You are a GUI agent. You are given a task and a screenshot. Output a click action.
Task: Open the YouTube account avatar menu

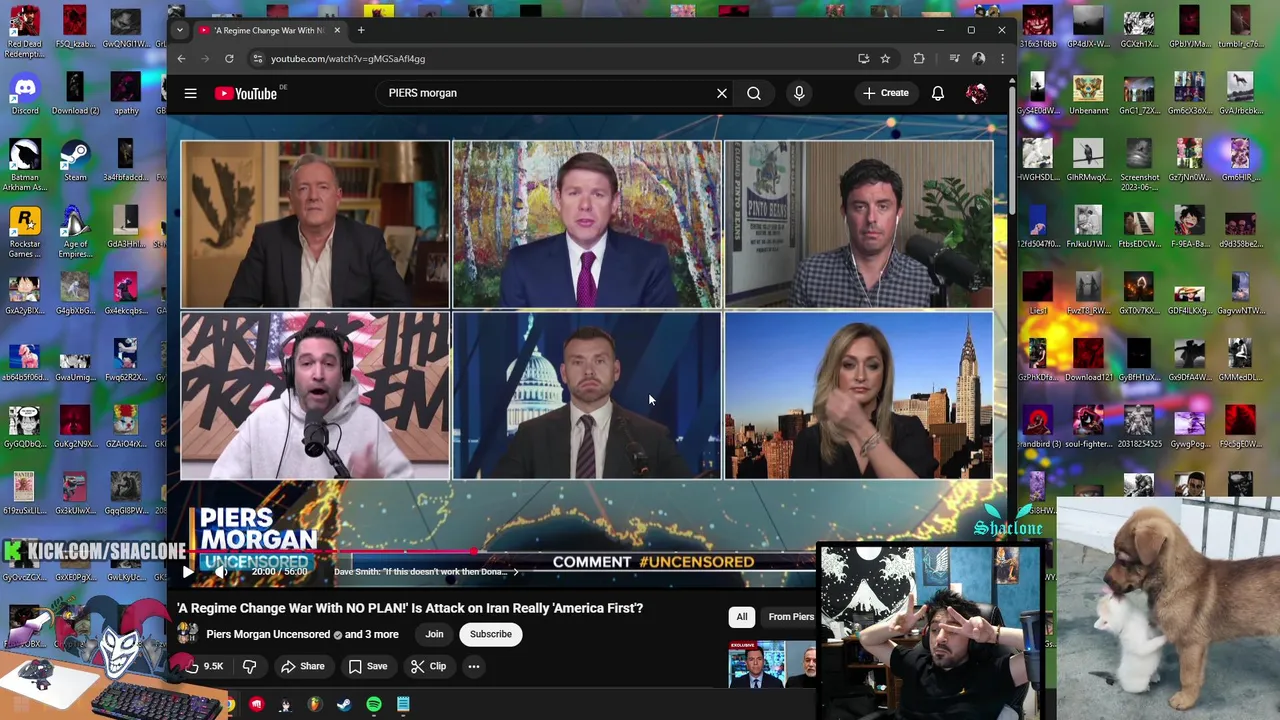(x=977, y=93)
